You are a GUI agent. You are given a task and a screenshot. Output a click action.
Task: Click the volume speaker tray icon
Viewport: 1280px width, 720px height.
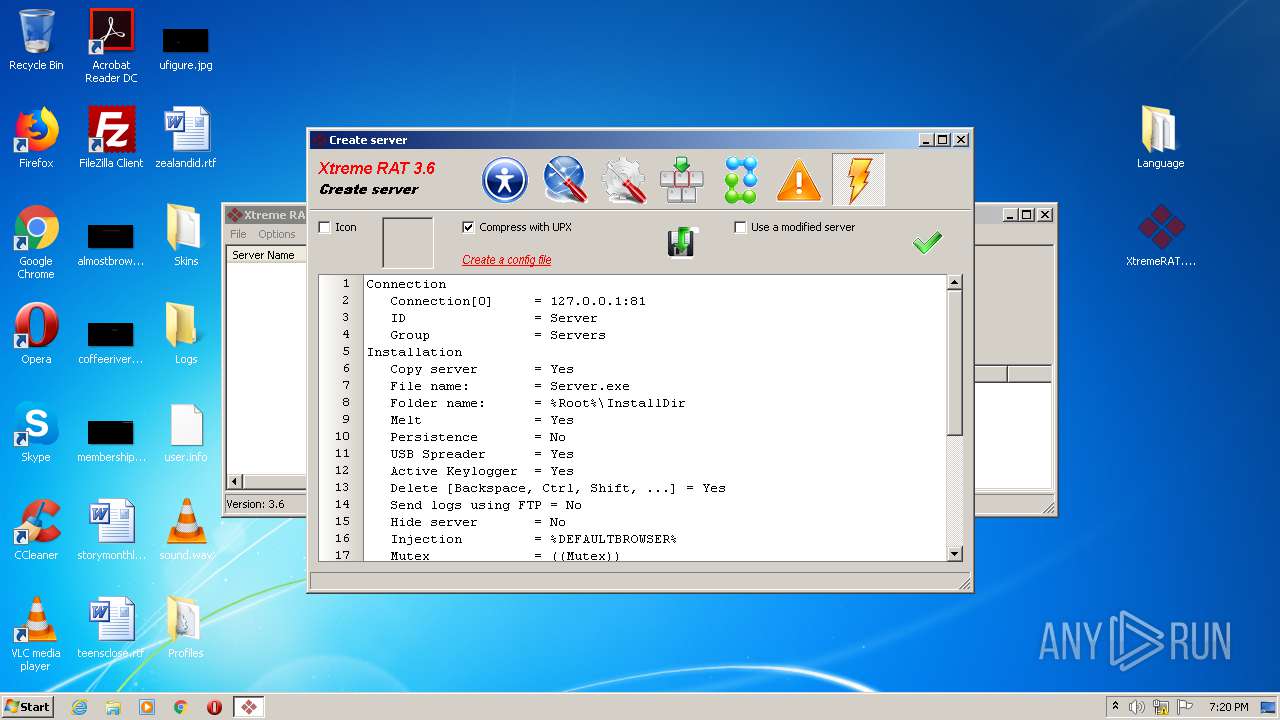coord(1137,707)
